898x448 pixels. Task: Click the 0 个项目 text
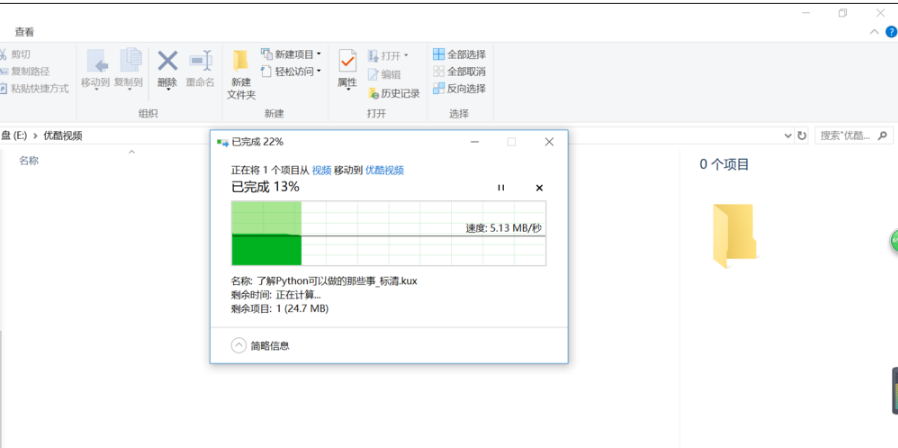(724, 165)
